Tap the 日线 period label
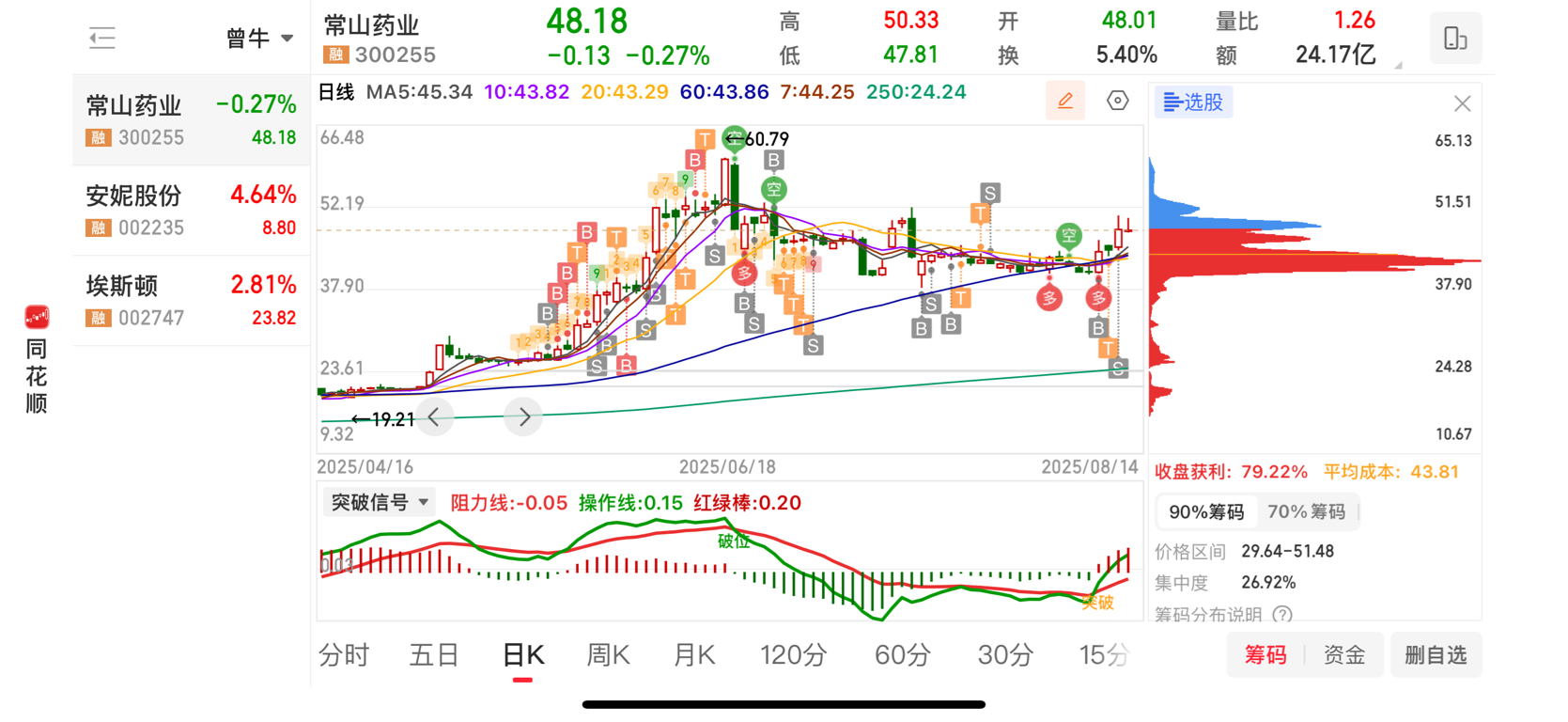1568x722 pixels. pyautogui.click(x=336, y=92)
